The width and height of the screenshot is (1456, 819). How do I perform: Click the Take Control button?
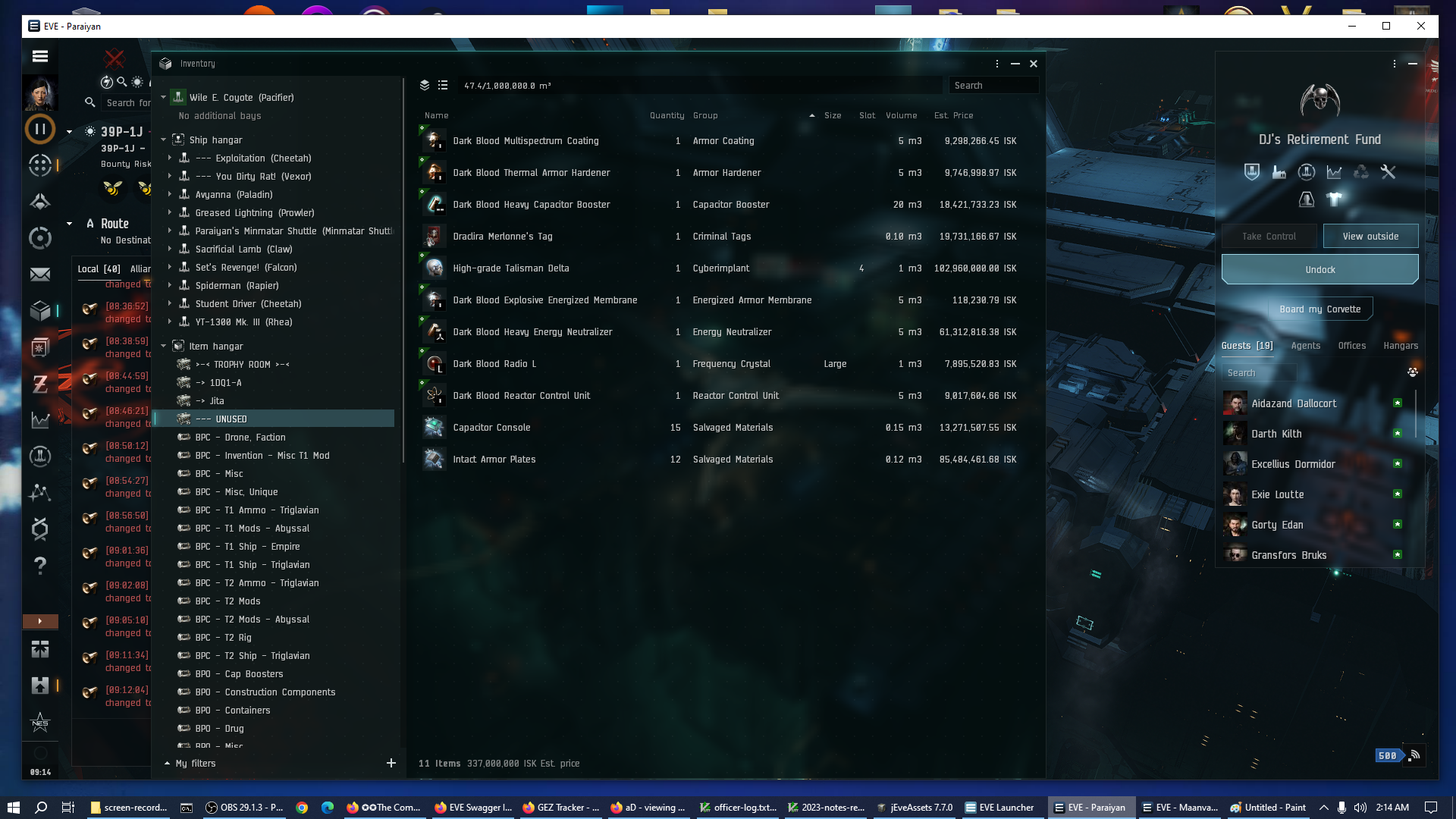pos(1269,237)
